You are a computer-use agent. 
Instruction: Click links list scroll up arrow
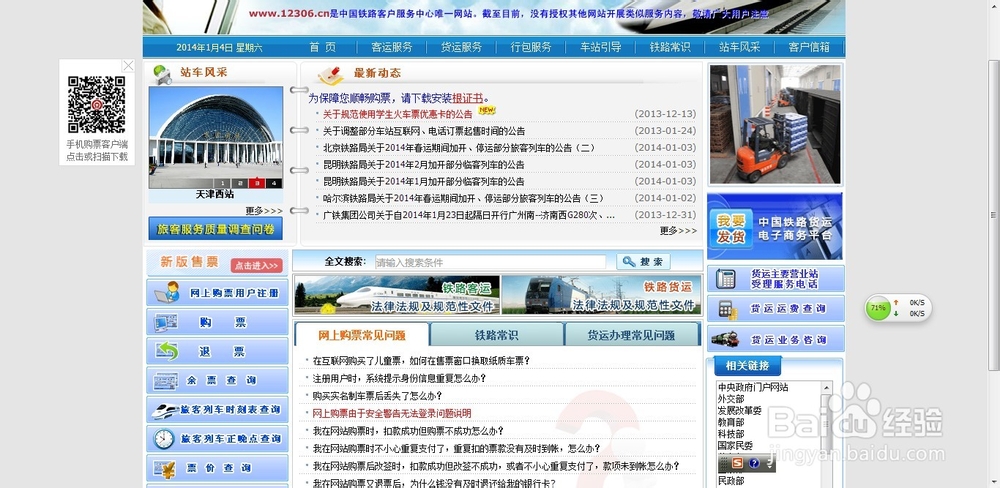tap(827, 387)
